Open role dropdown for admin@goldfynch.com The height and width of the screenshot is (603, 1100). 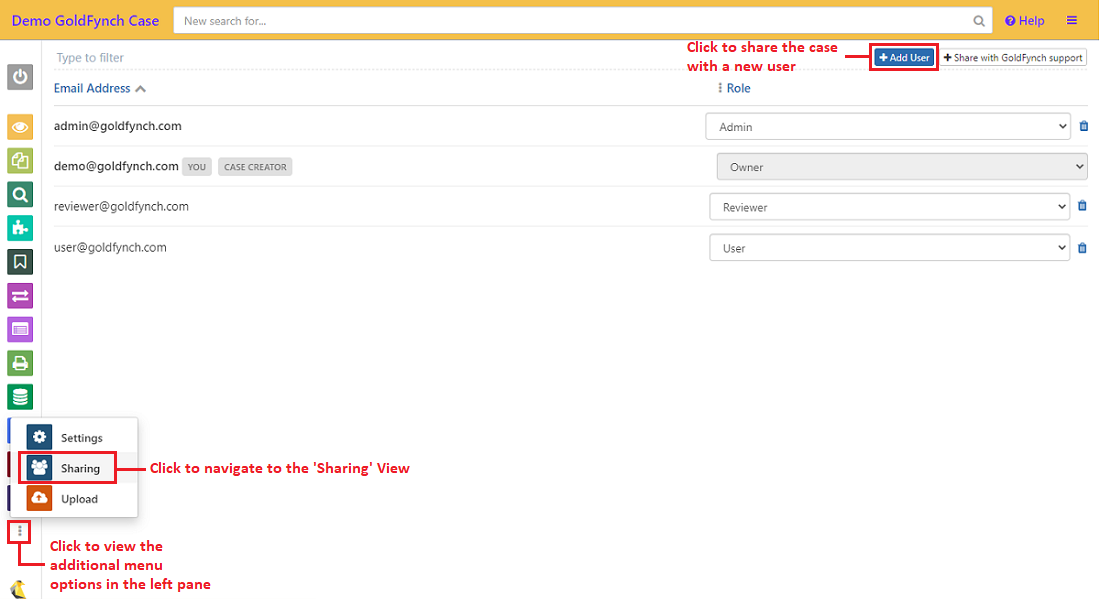(887, 127)
